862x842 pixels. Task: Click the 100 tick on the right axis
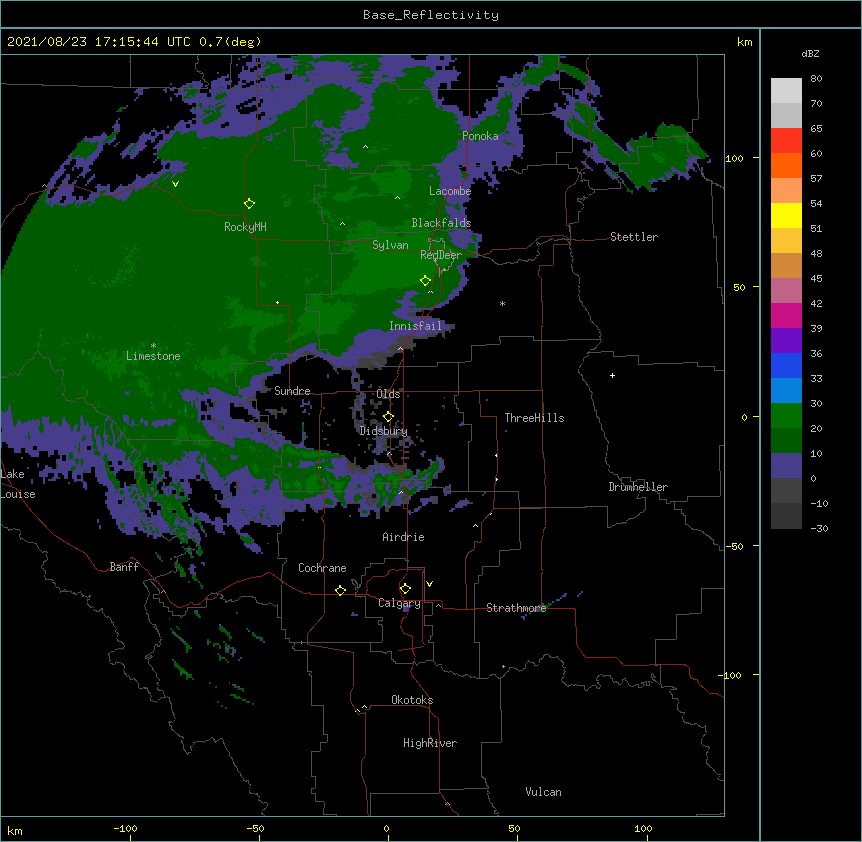click(x=734, y=158)
